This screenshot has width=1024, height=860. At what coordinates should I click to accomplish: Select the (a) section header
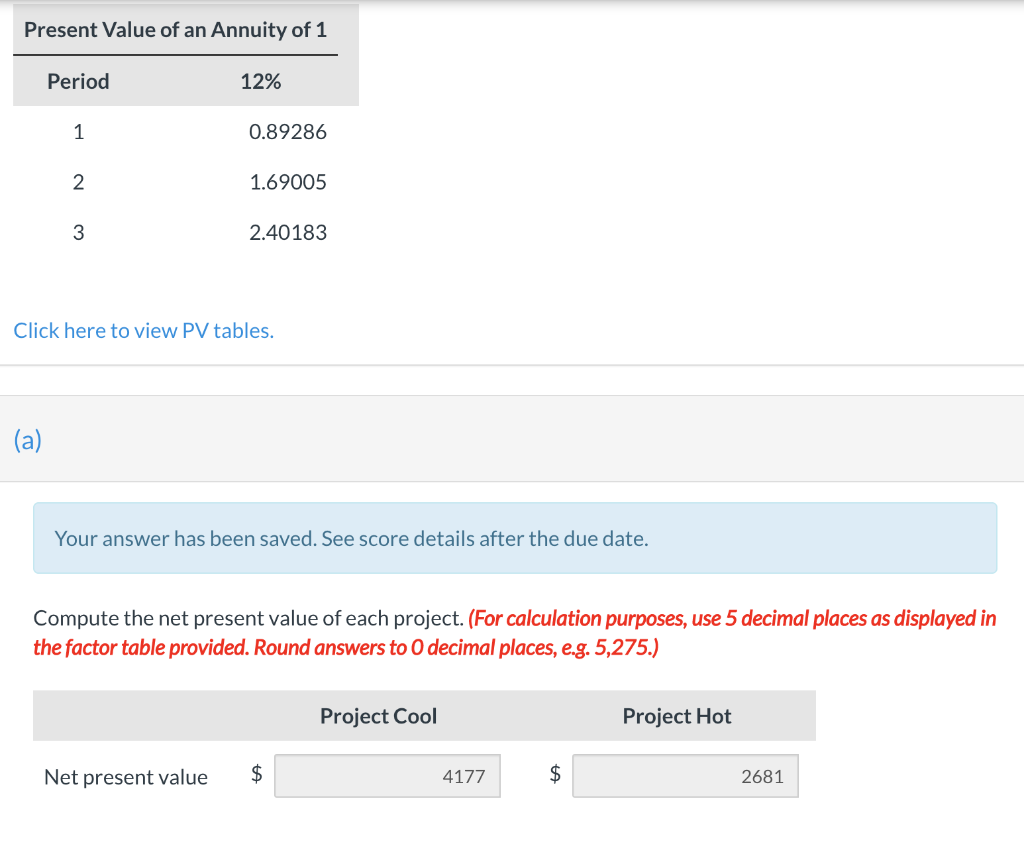tap(28, 439)
